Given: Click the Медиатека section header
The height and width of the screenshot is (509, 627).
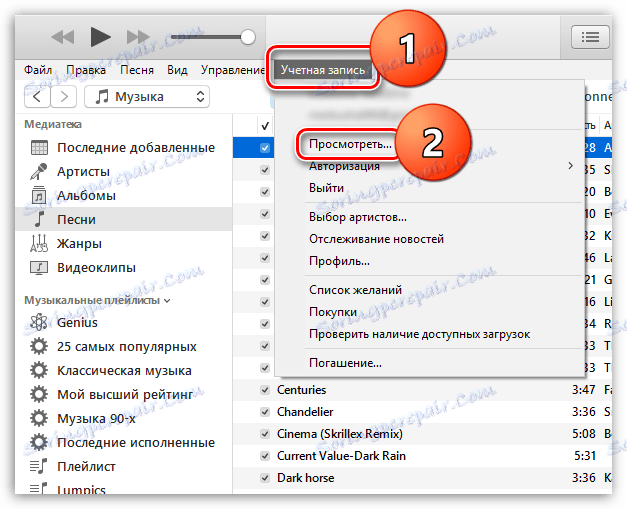Looking at the screenshot, I should pos(53,124).
